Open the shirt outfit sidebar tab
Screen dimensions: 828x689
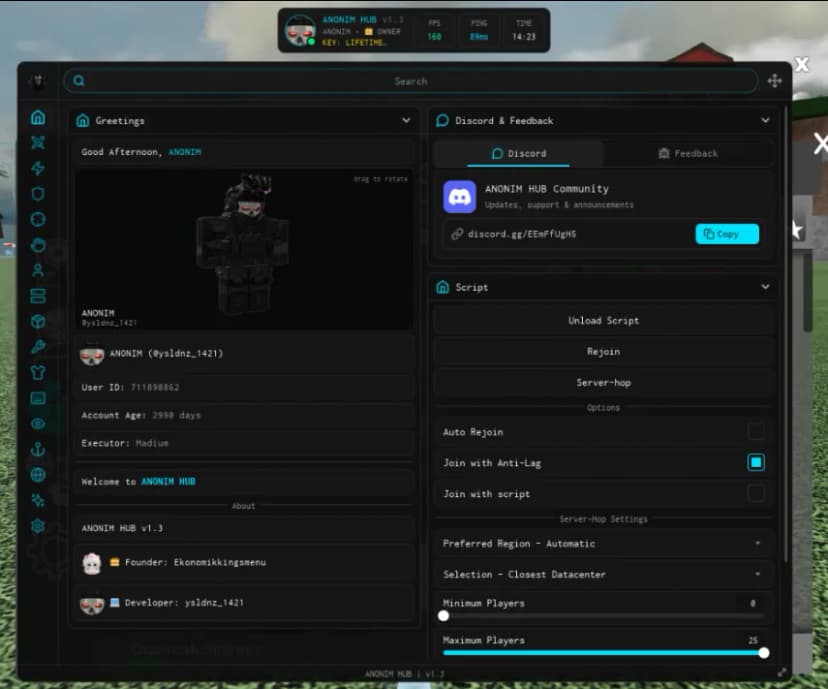coord(38,373)
